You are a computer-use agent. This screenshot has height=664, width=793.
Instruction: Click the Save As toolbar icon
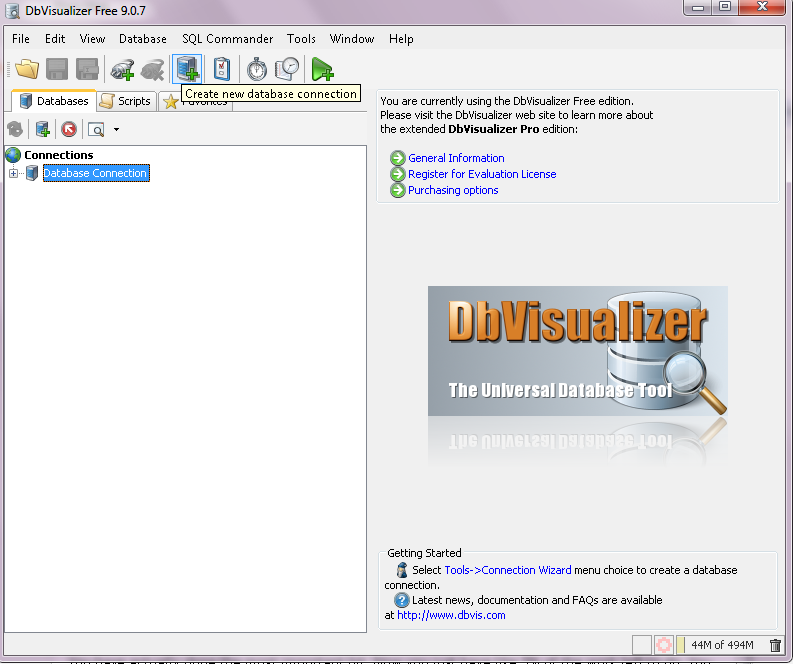[x=87, y=69]
